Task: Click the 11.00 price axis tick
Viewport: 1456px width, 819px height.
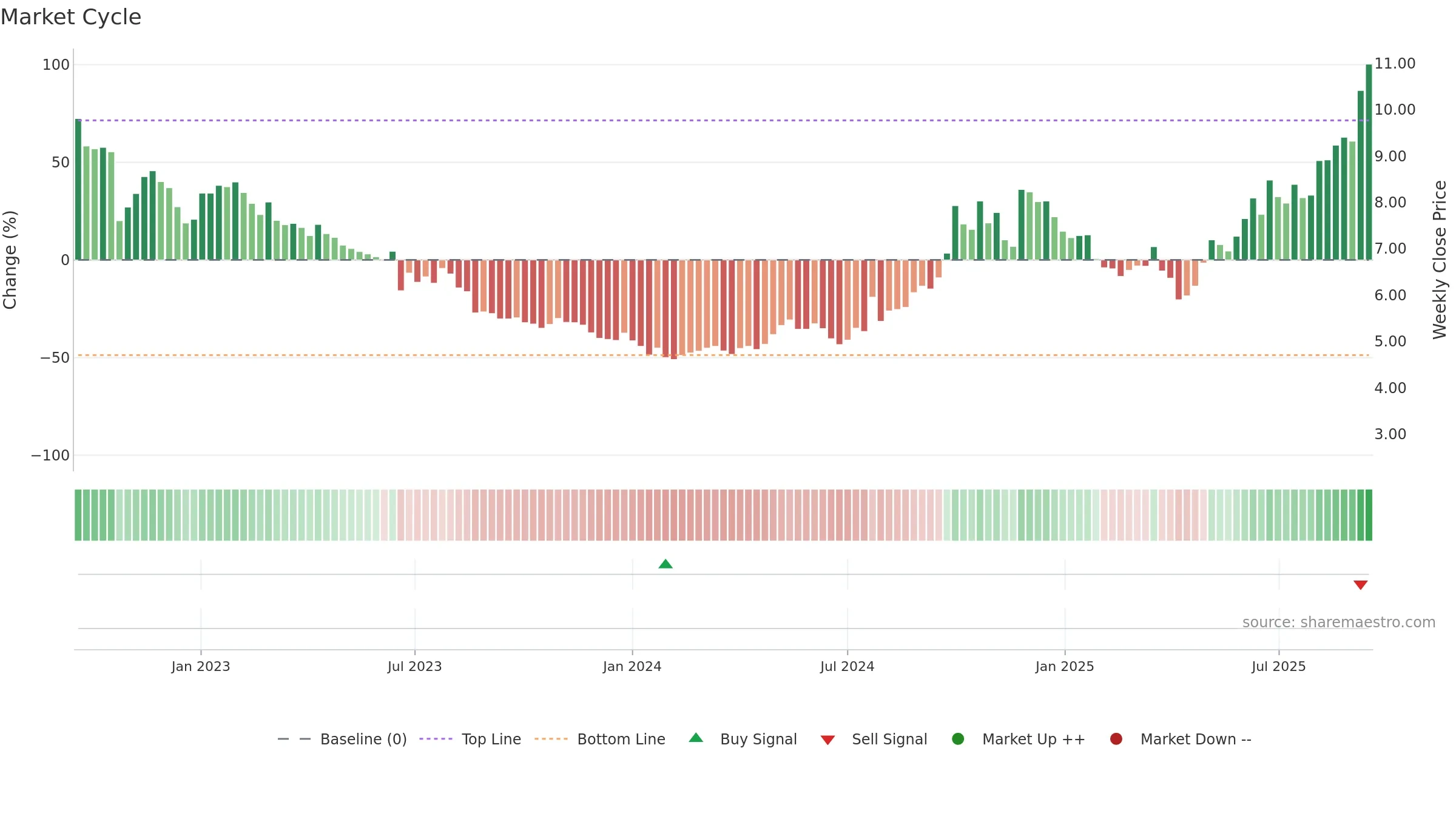Action: tap(1395, 64)
